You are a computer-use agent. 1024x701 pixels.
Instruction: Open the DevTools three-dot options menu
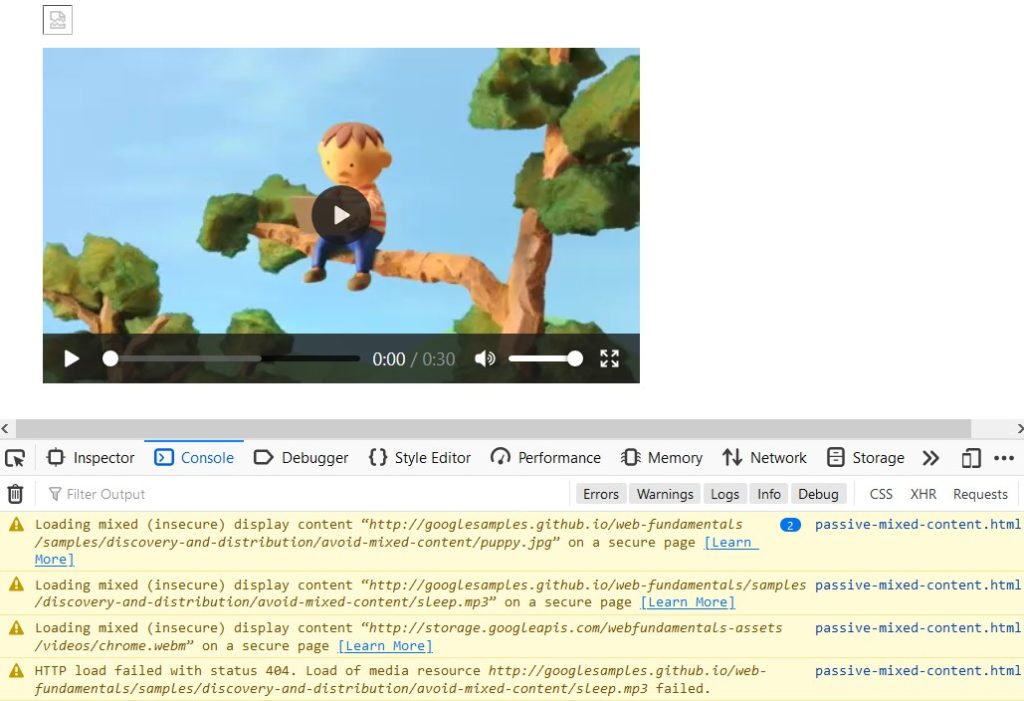coord(1004,458)
